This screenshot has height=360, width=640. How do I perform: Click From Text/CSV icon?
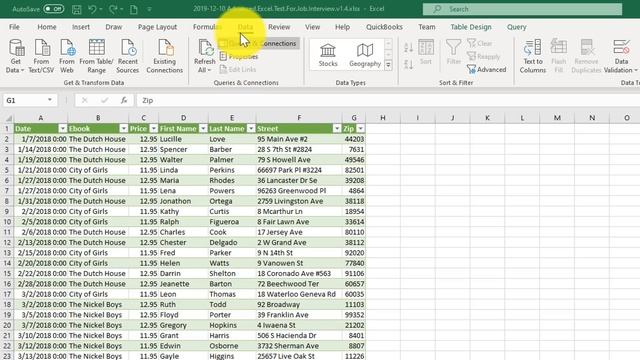point(41,56)
